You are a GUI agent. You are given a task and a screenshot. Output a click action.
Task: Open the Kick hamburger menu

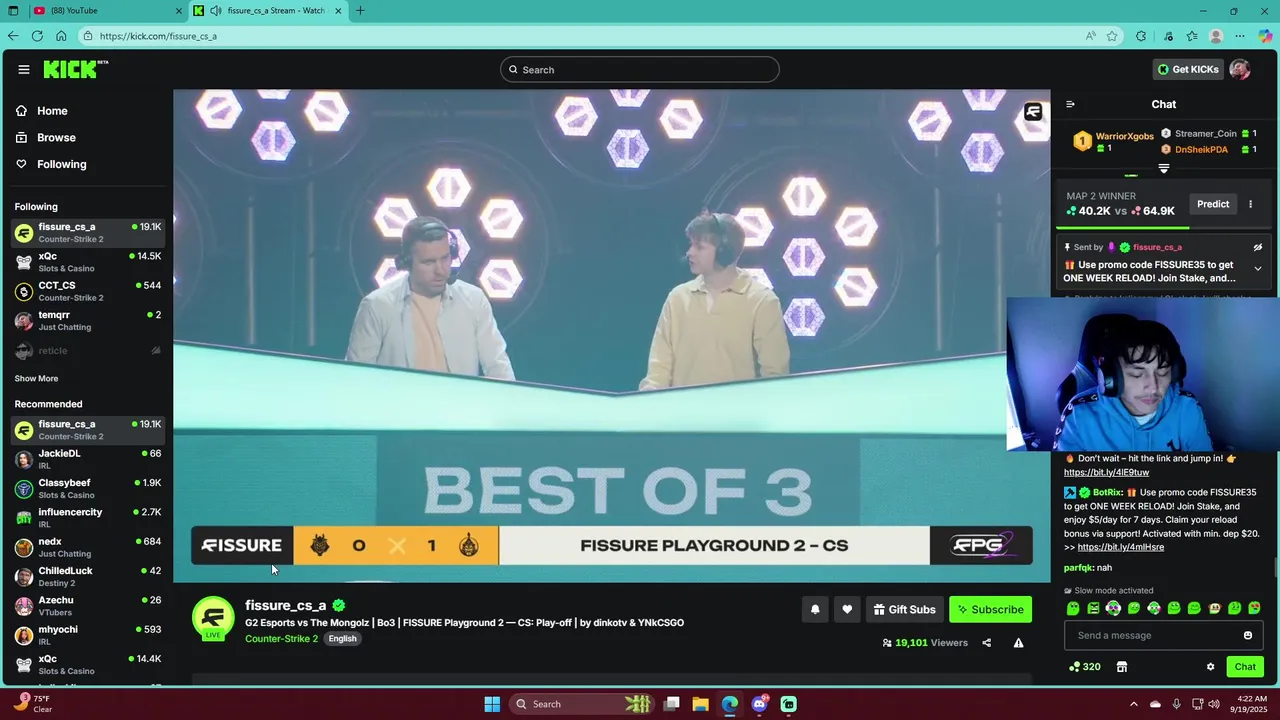click(23, 69)
